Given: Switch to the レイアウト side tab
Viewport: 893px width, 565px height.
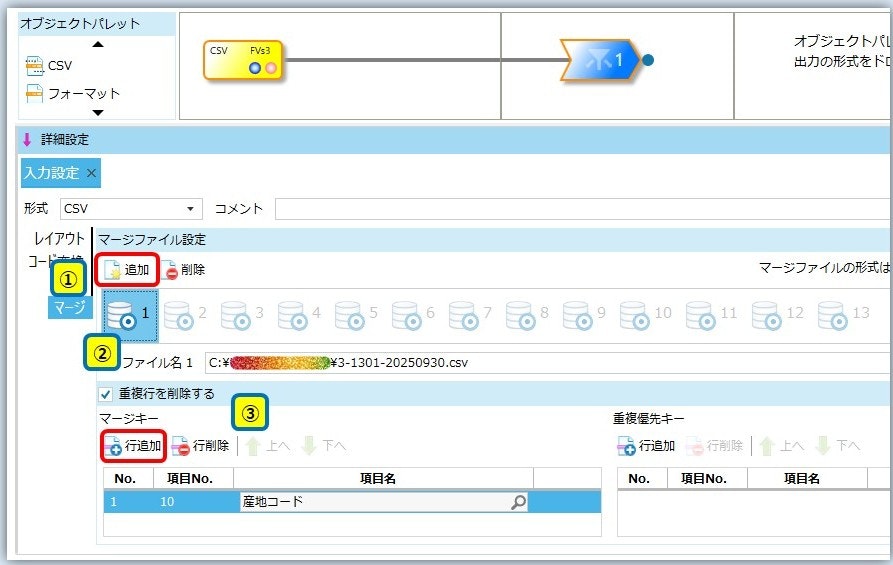Looking at the screenshot, I should 59,238.
